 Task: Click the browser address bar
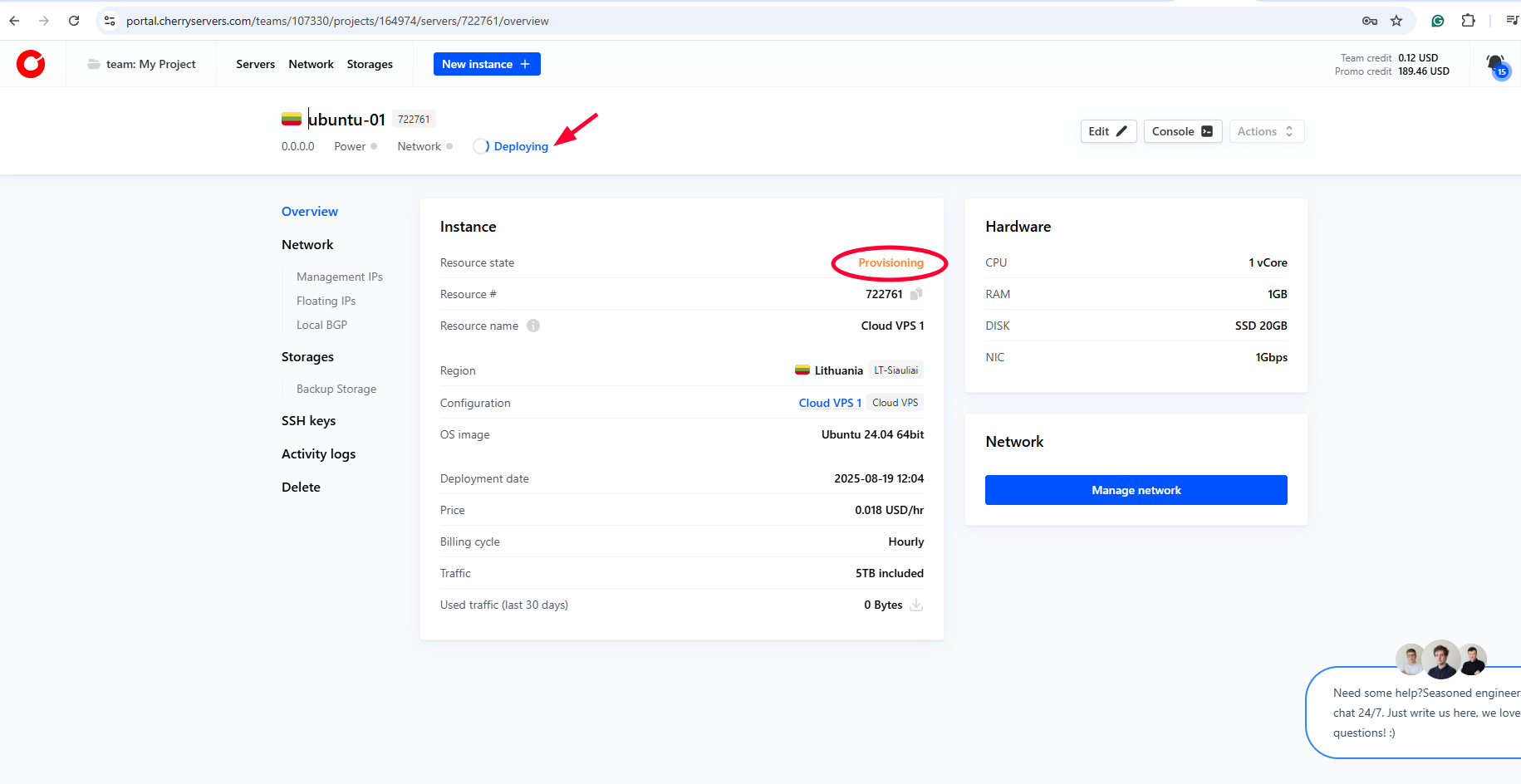(x=665, y=21)
